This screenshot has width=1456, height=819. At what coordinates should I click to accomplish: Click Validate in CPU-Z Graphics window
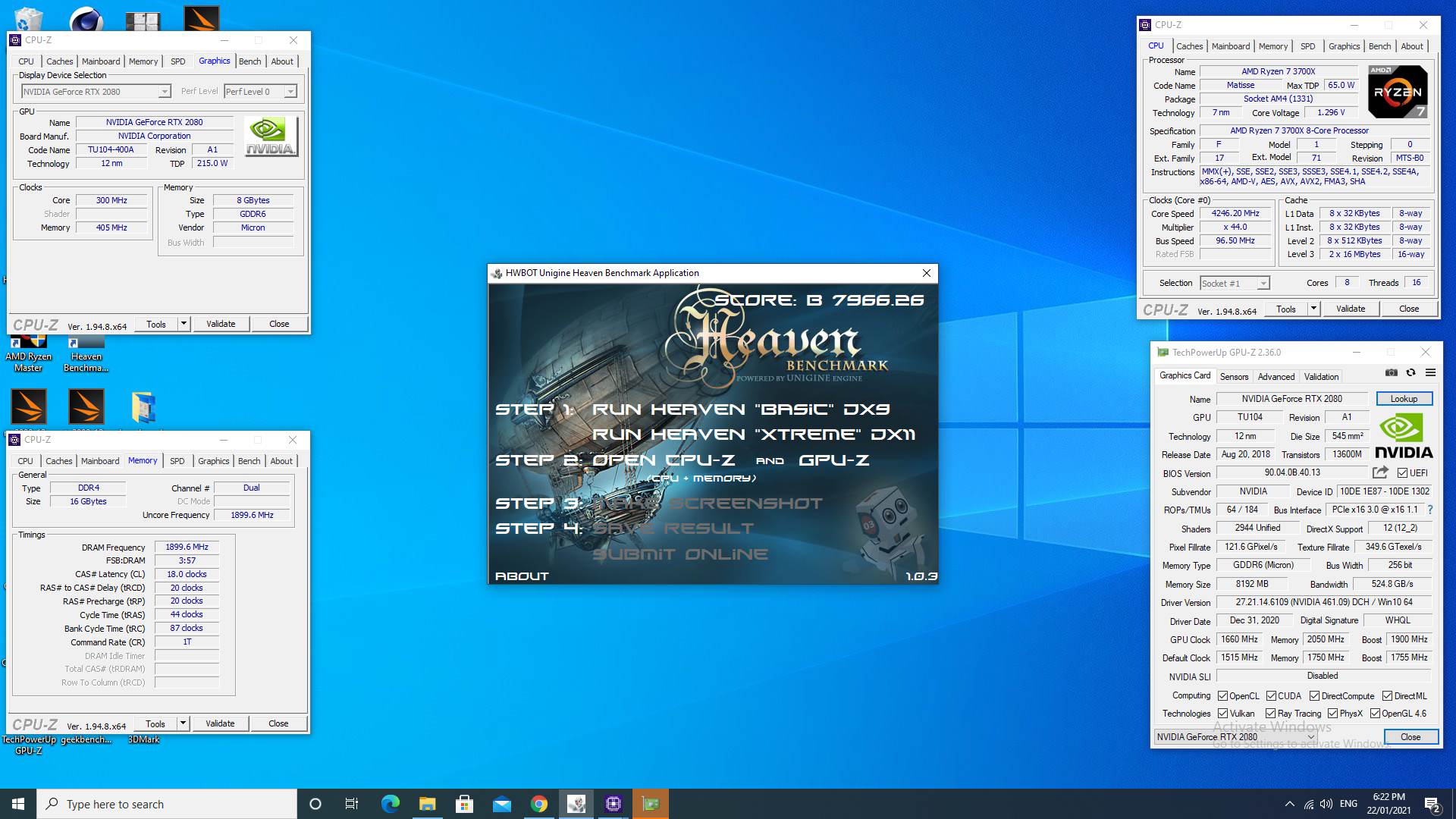pos(221,324)
